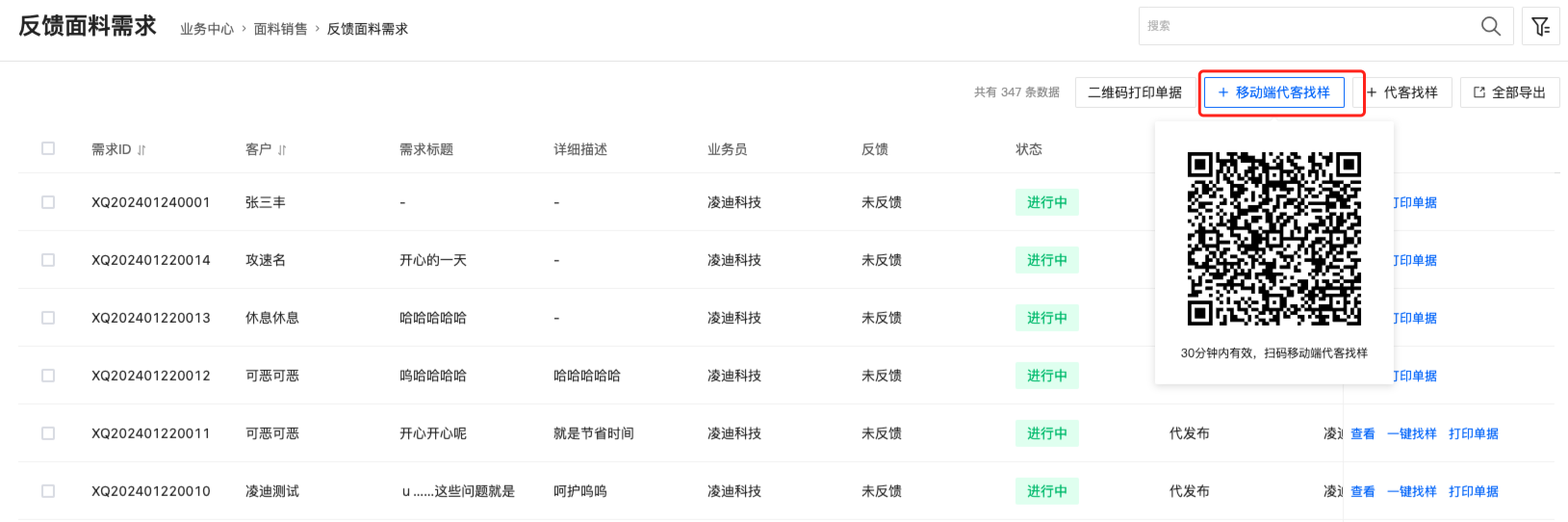Sort by 需求ID column arrows
1568x522 pixels.
pos(141,150)
